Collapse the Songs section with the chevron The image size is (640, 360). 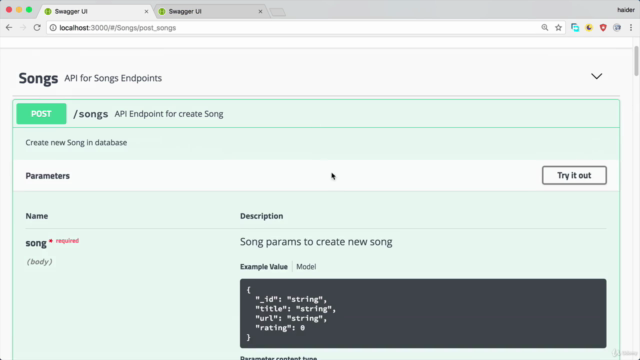coord(596,76)
